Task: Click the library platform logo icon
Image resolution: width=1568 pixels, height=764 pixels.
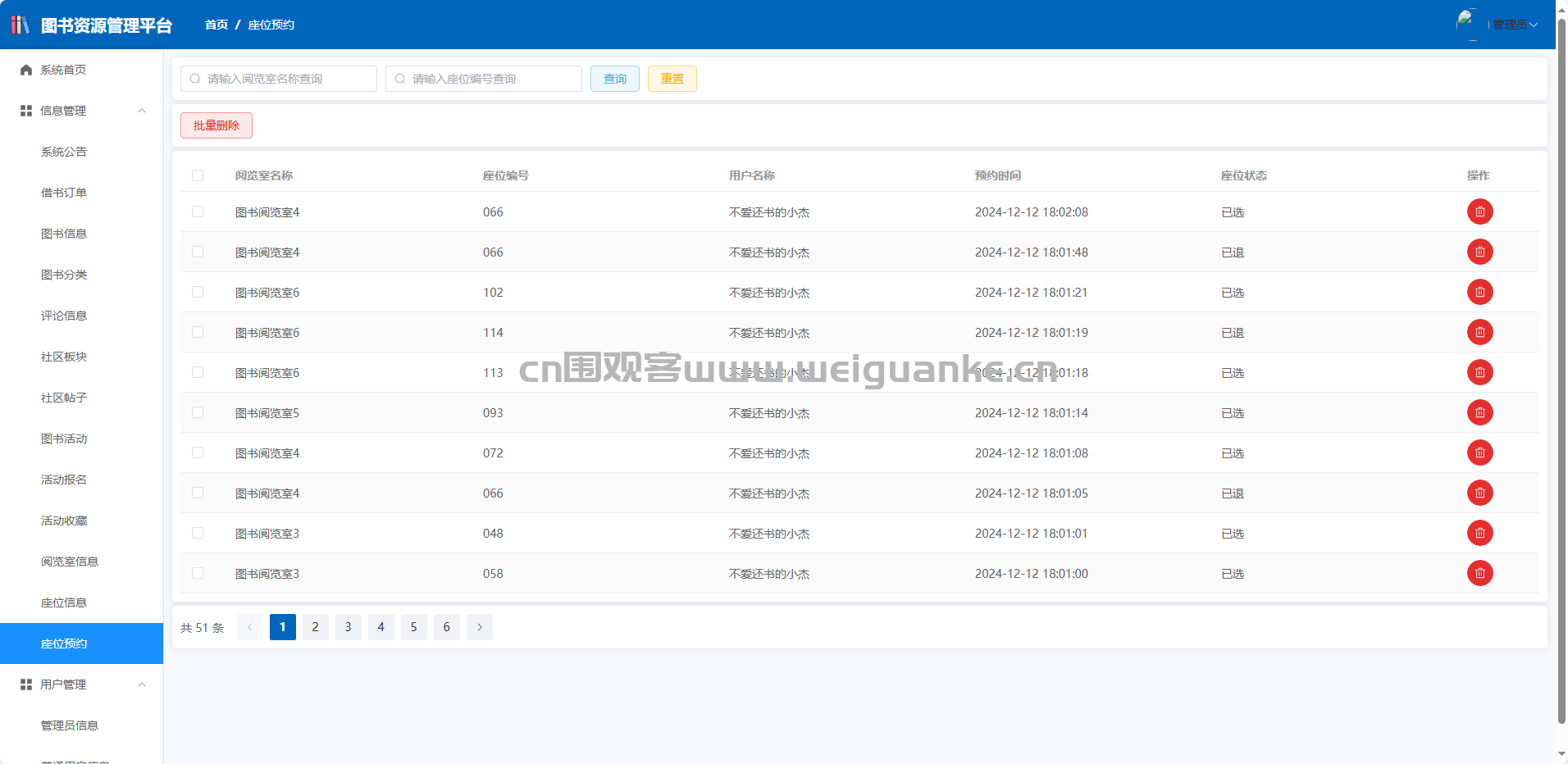Action: click(x=20, y=25)
